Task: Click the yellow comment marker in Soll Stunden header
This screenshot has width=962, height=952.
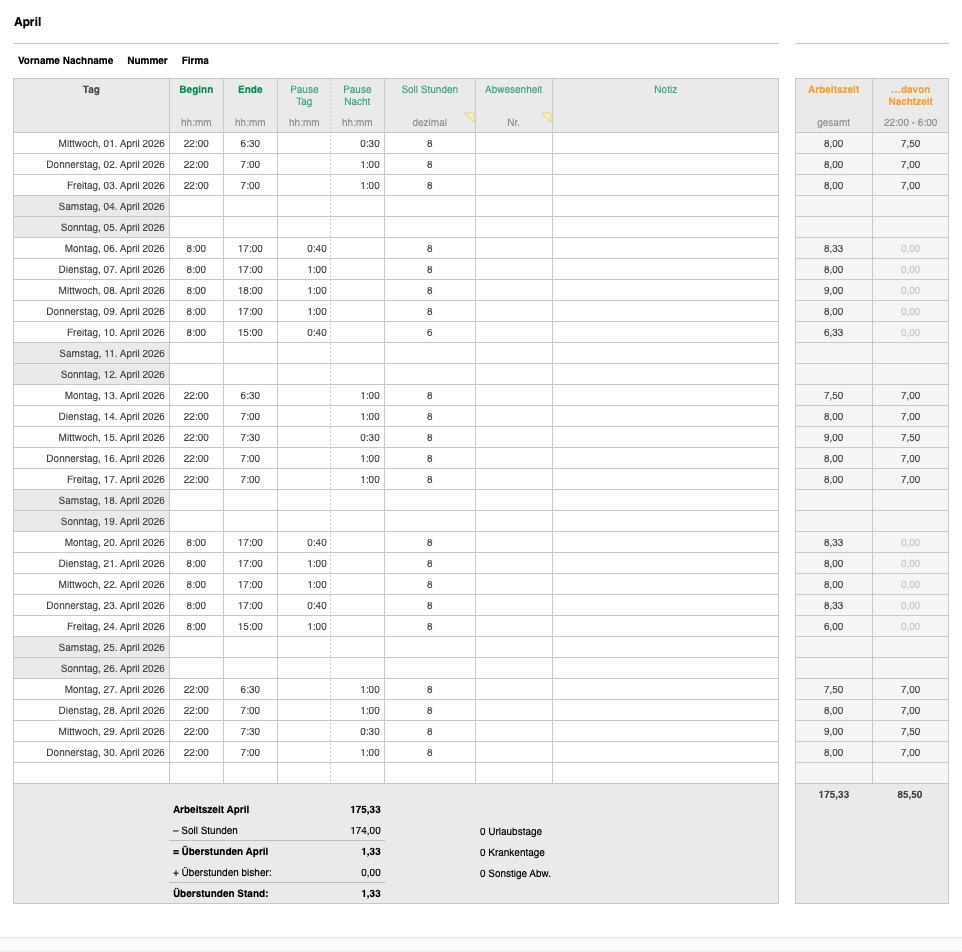Action: tap(469, 117)
